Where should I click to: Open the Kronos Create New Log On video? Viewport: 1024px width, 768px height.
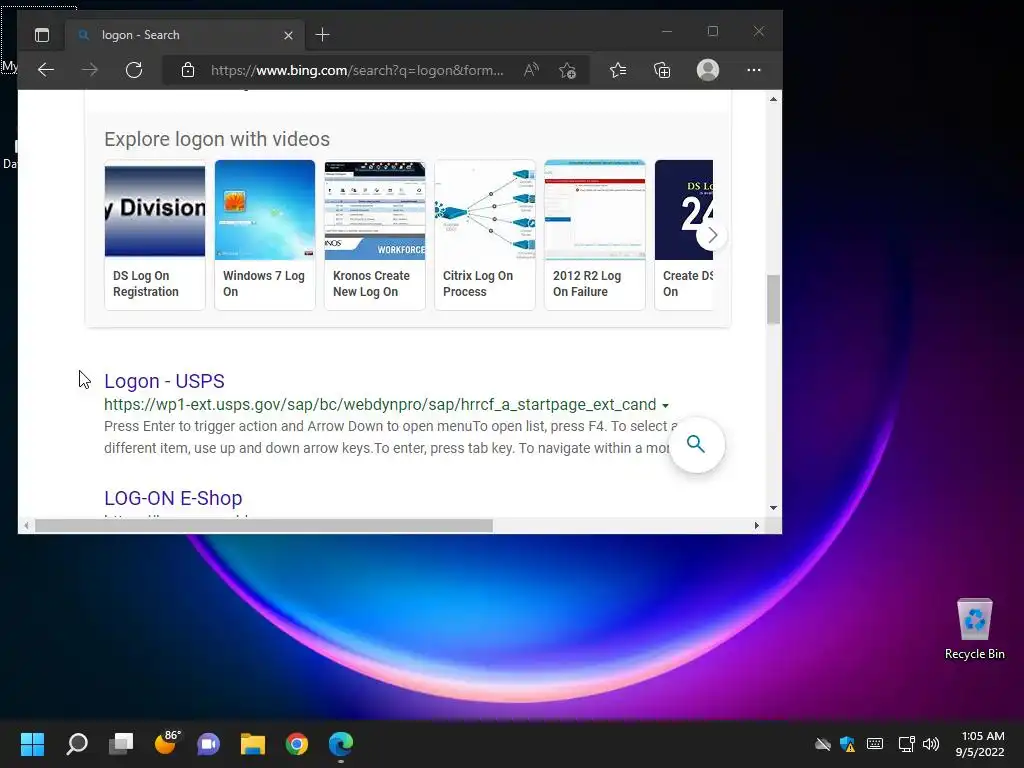point(375,235)
